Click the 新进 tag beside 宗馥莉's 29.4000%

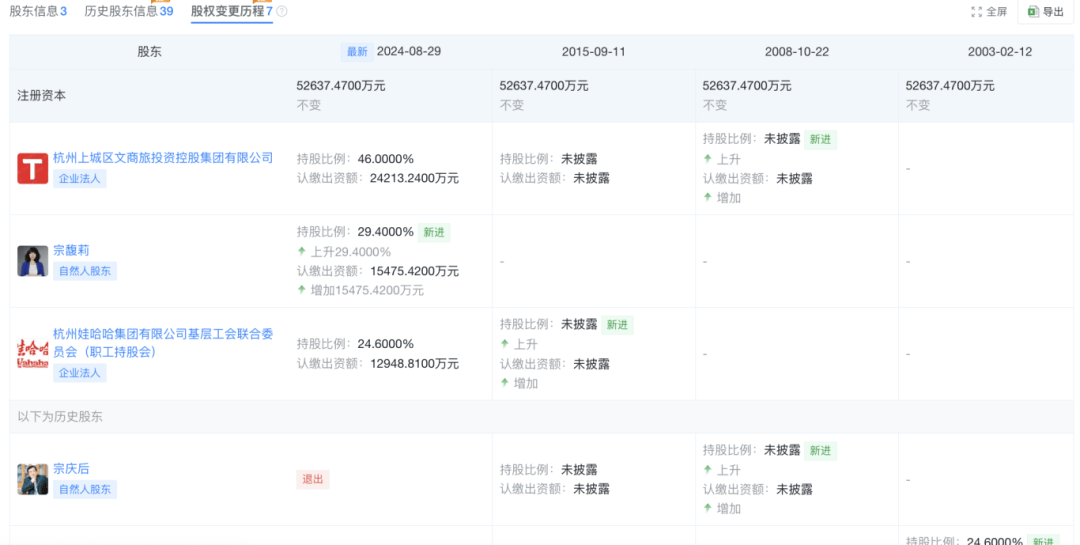[434, 232]
